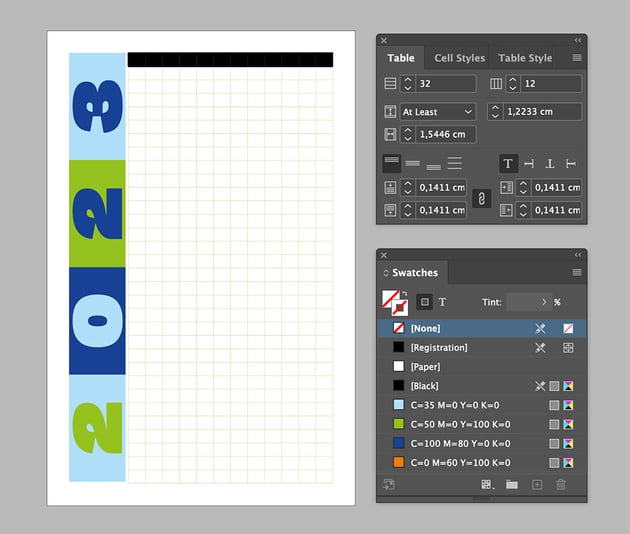This screenshot has width=630, height=534.
Task: Open the Table Style tab
Action: click(x=525, y=58)
